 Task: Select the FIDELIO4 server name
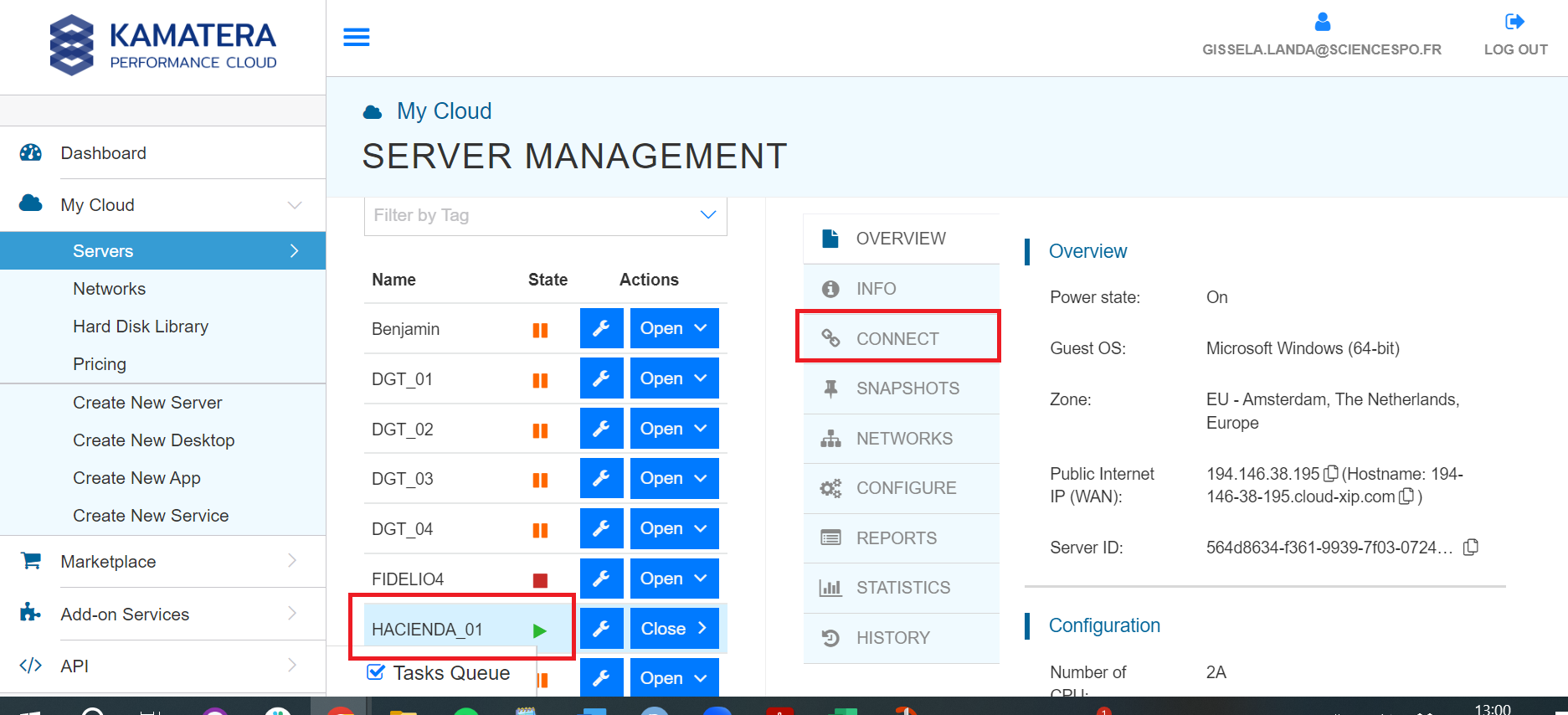click(x=408, y=579)
